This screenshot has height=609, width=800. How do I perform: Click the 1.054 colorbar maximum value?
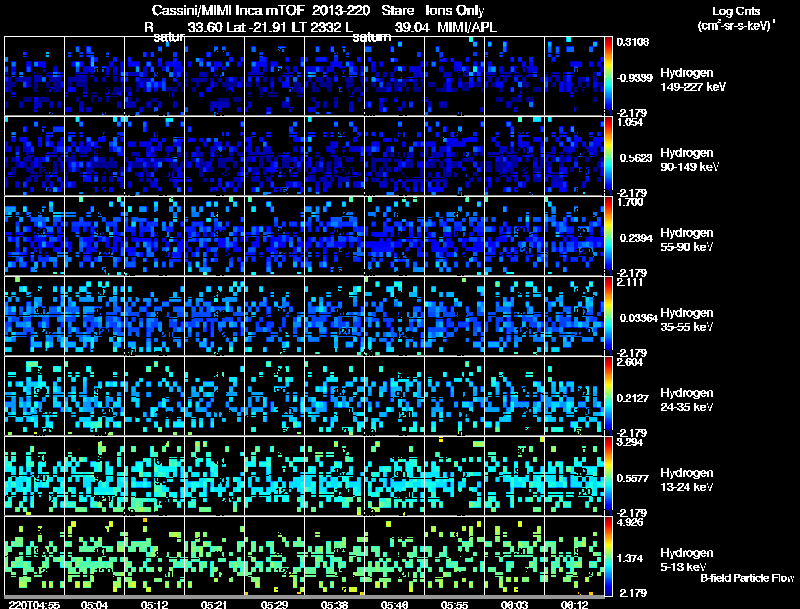[x=630, y=122]
